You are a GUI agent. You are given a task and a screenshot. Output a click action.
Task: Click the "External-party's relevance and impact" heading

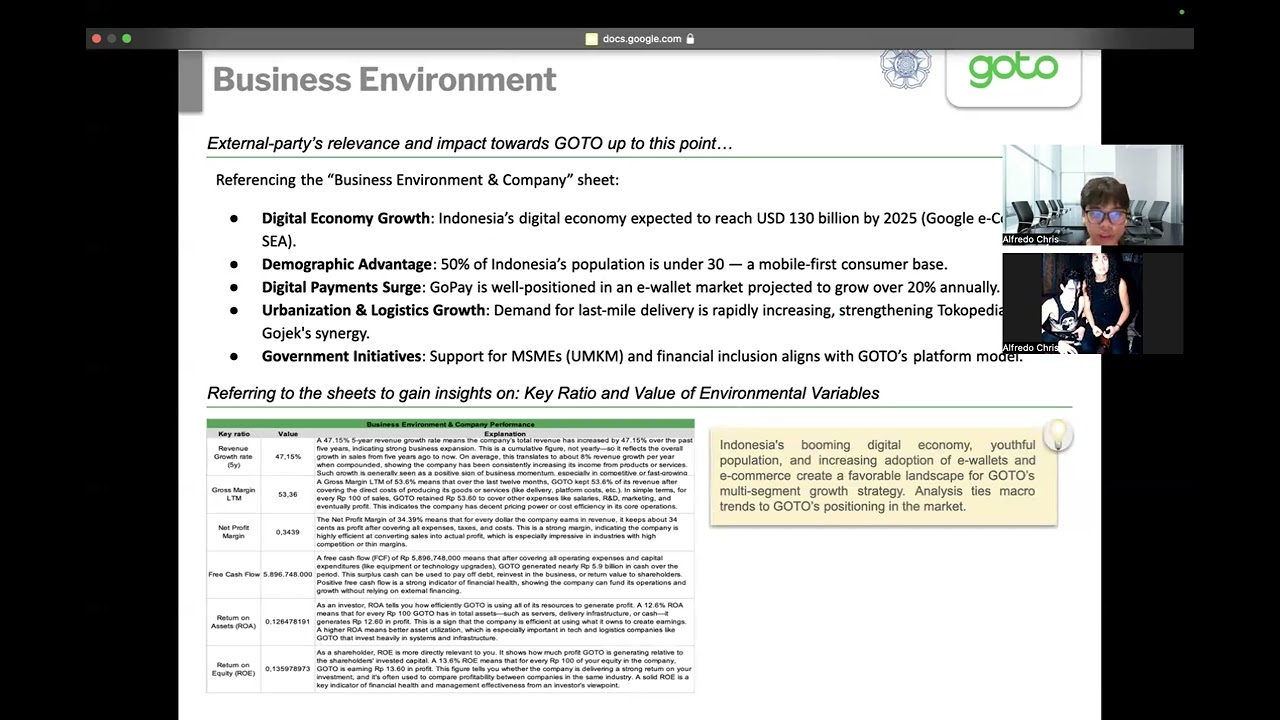[x=469, y=144]
